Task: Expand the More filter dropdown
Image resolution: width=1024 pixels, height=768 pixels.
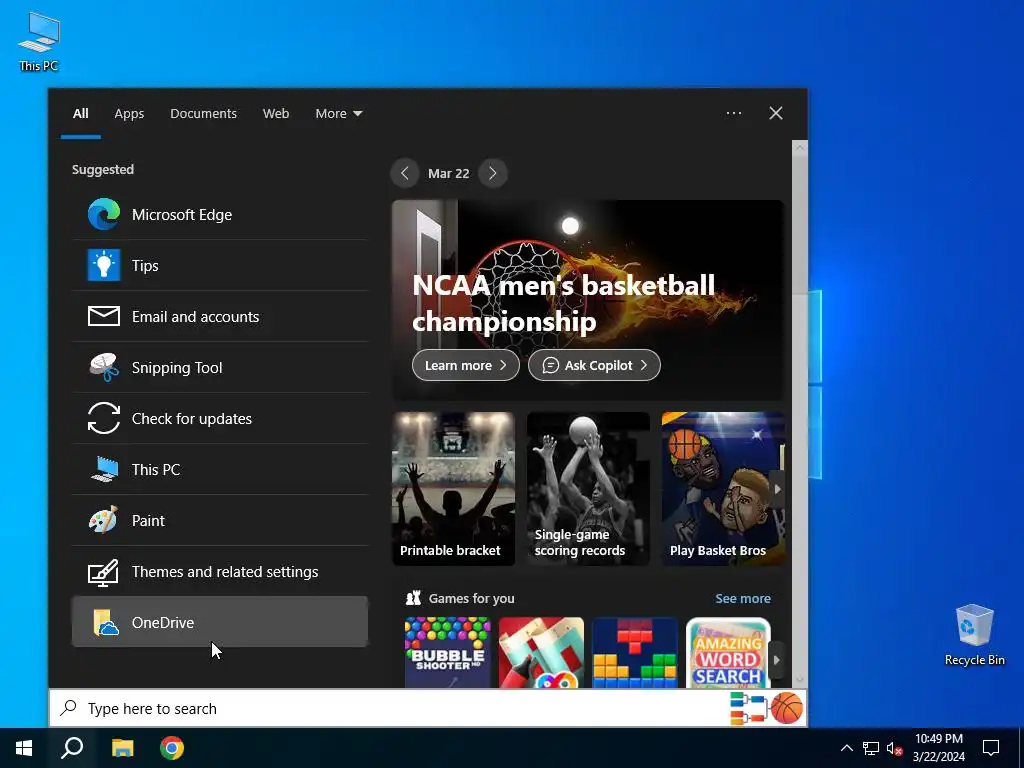Action: pyautogui.click(x=338, y=114)
